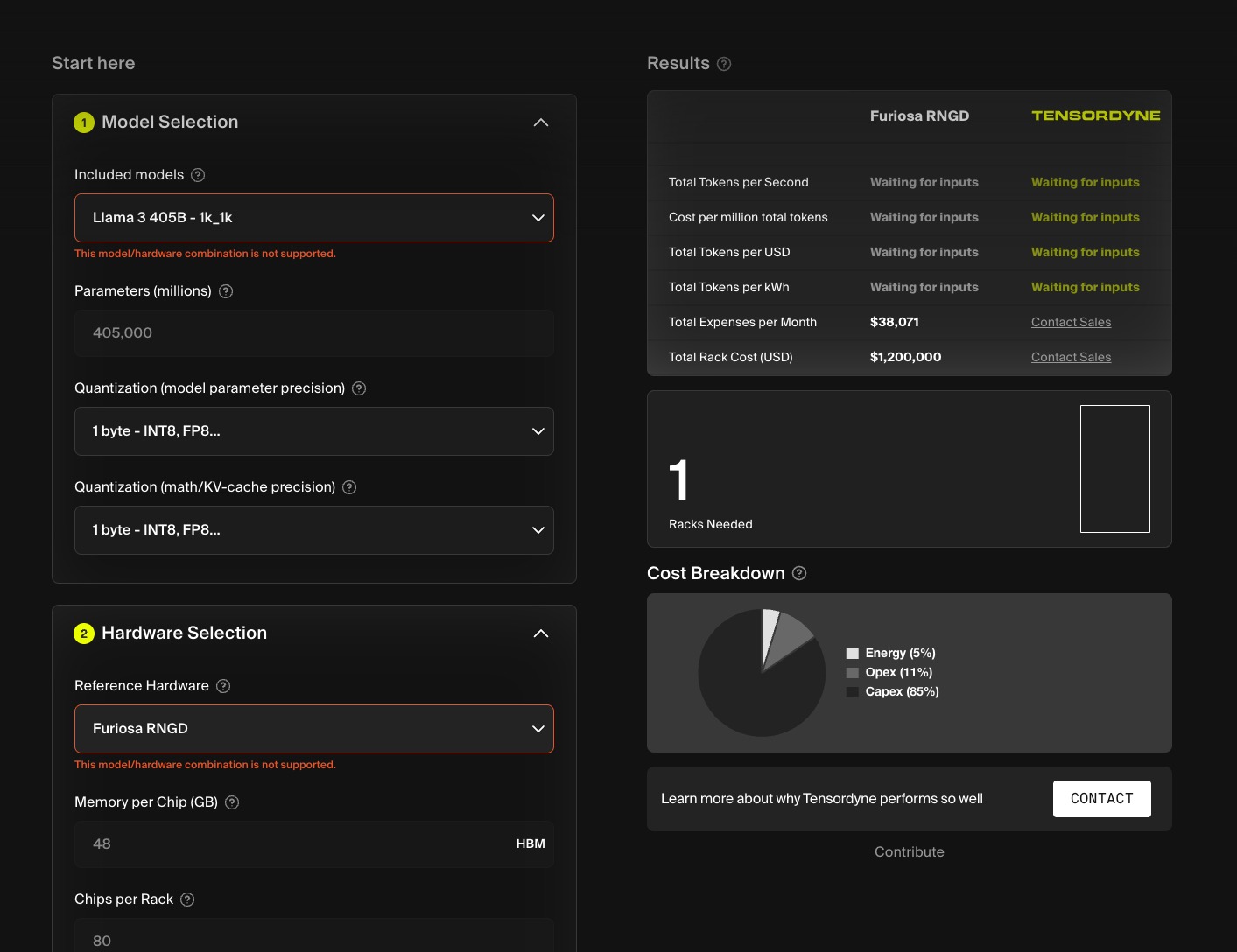This screenshot has width=1237, height=952.
Task: Click the Total Tokens per kWh label
Action: [x=729, y=287]
